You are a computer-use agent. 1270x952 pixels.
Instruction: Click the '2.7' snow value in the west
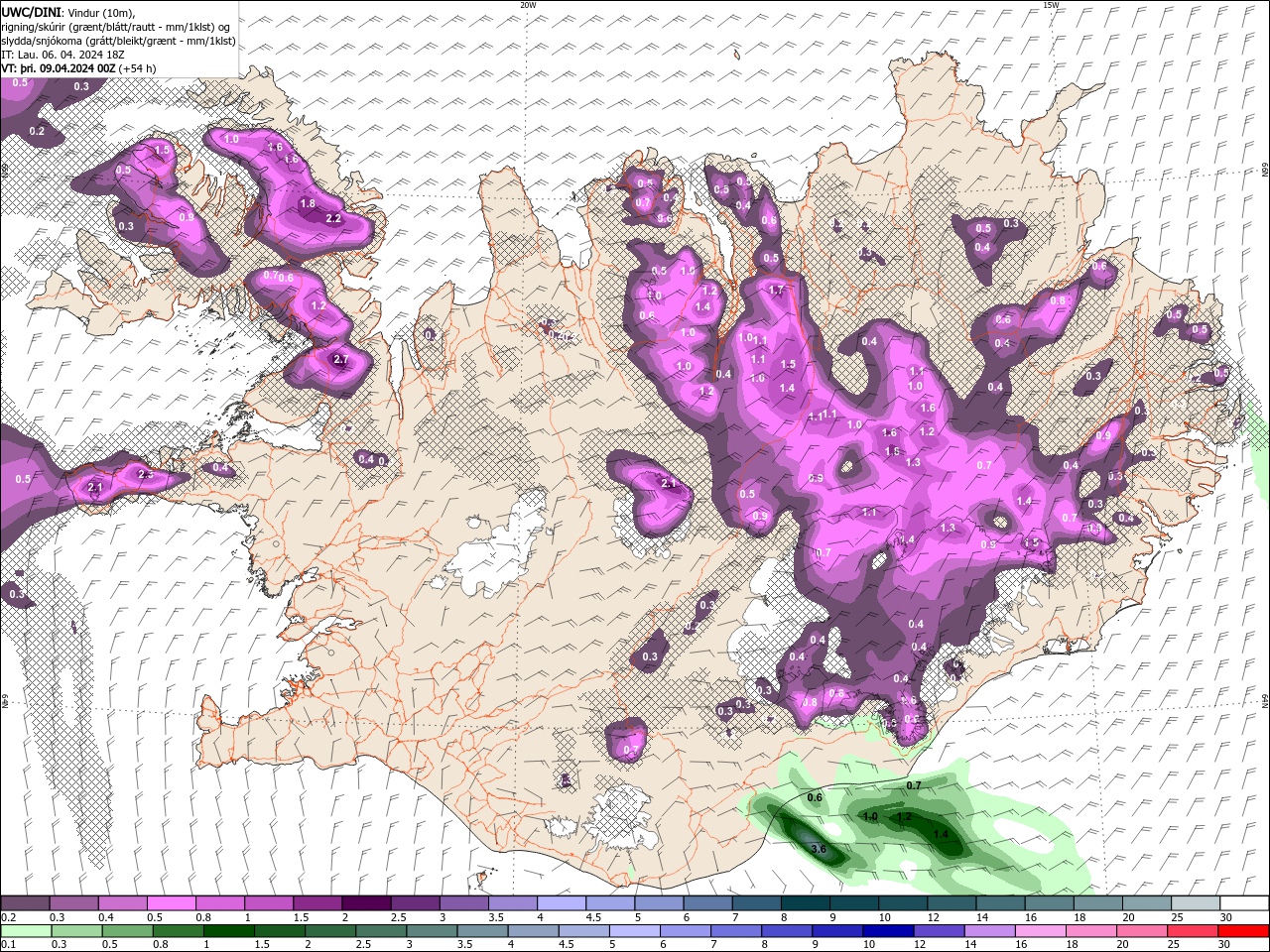coord(341,360)
